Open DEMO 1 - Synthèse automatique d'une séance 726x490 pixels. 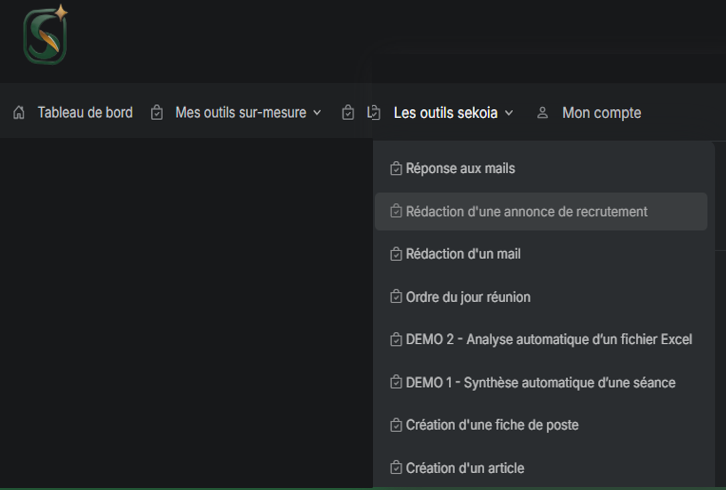540,383
